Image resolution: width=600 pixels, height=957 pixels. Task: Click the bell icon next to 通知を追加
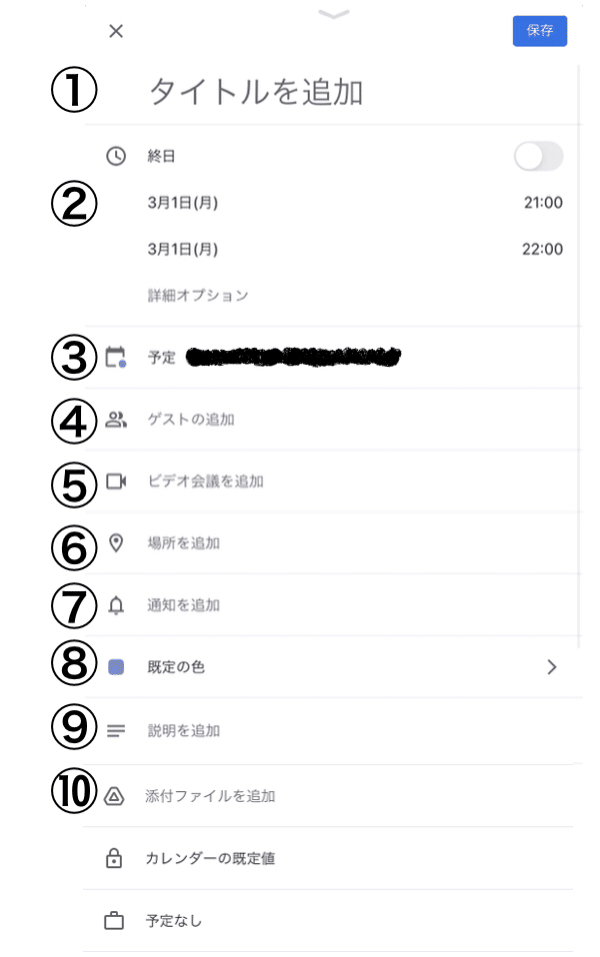tap(115, 605)
